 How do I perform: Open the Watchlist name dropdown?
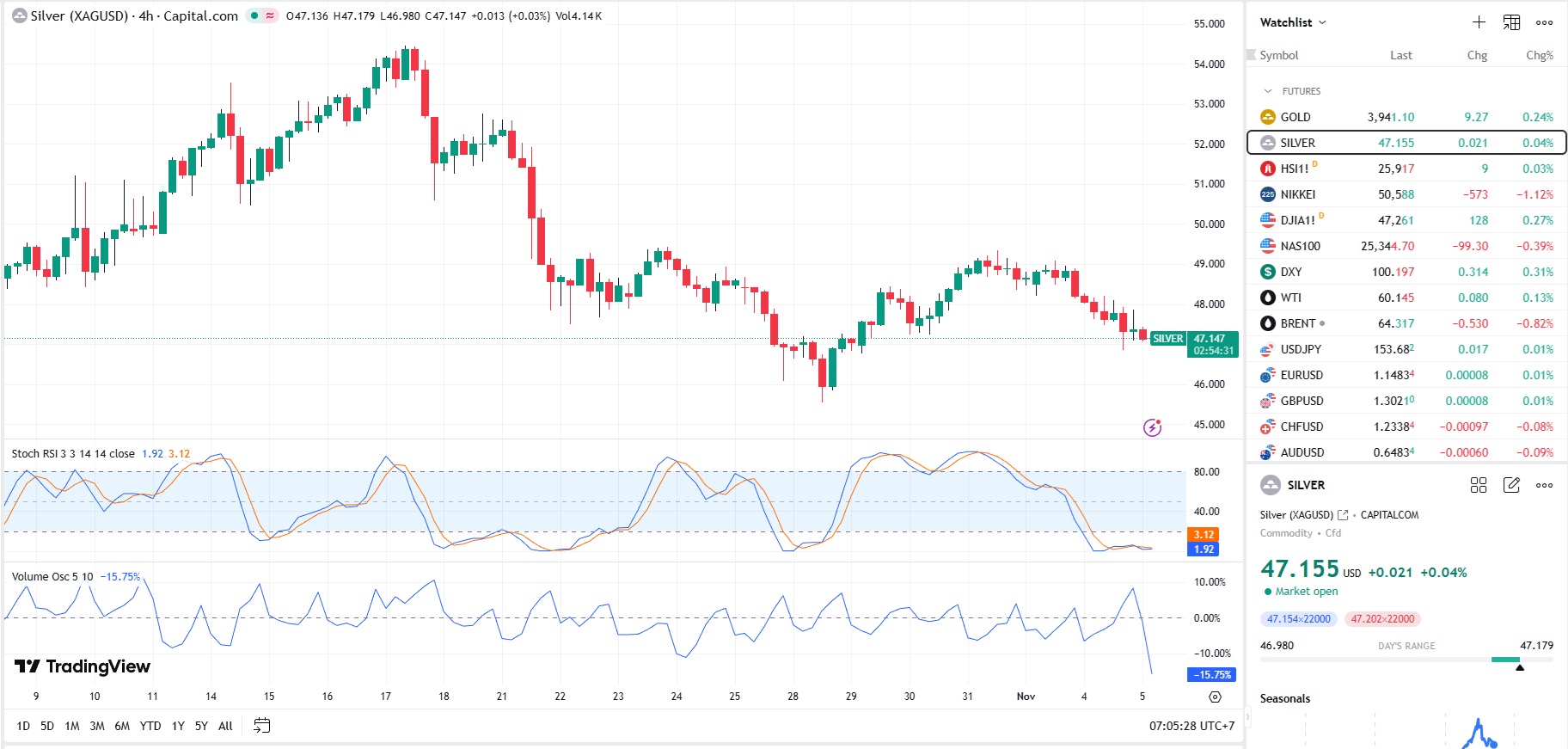pyautogui.click(x=1293, y=22)
